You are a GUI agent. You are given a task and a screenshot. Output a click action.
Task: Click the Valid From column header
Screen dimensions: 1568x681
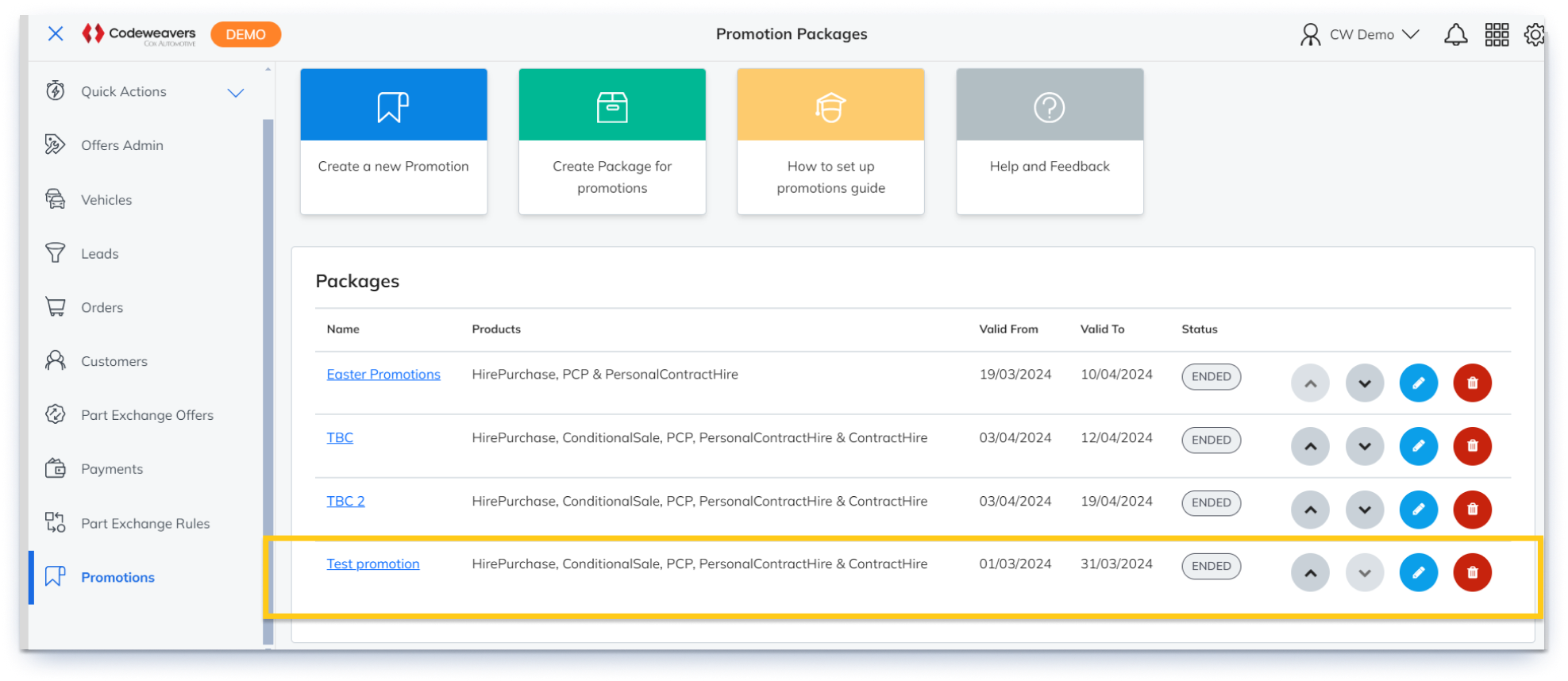point(1008,329)
